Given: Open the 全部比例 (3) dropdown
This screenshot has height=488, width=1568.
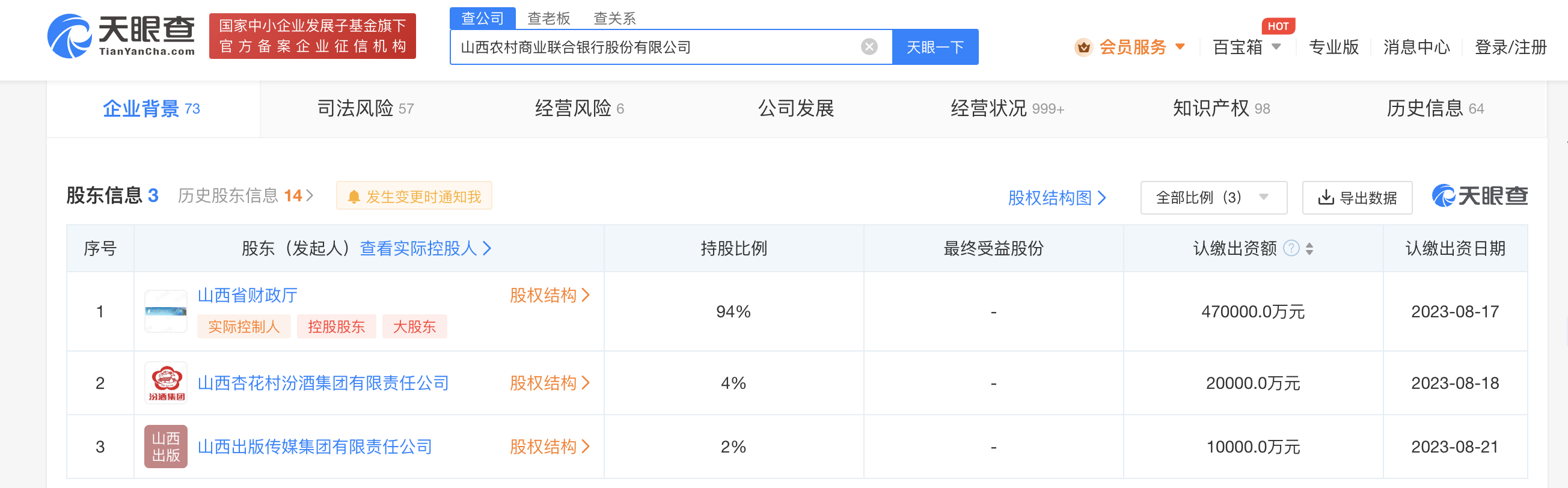Looking at the screenshot, I should (x=1213, y=198).
